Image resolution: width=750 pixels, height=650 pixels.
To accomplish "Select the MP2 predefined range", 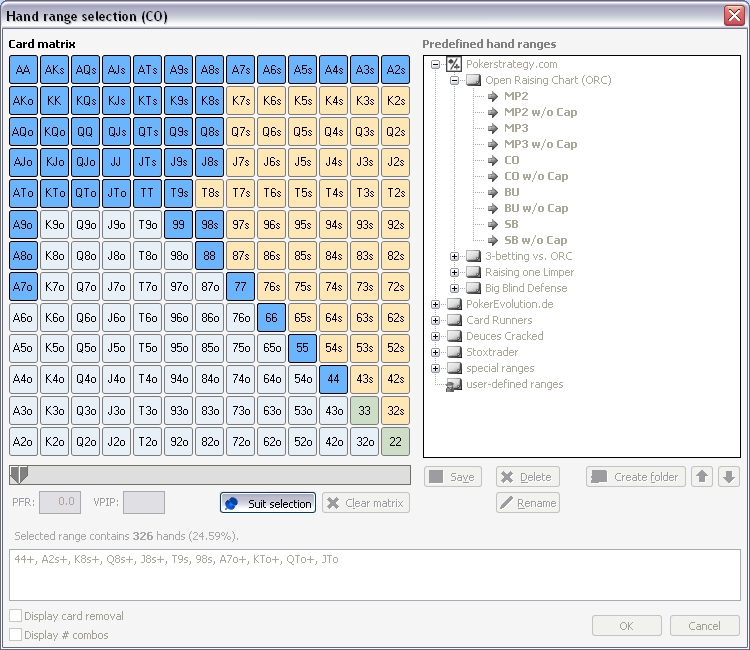I will (516, 96).
